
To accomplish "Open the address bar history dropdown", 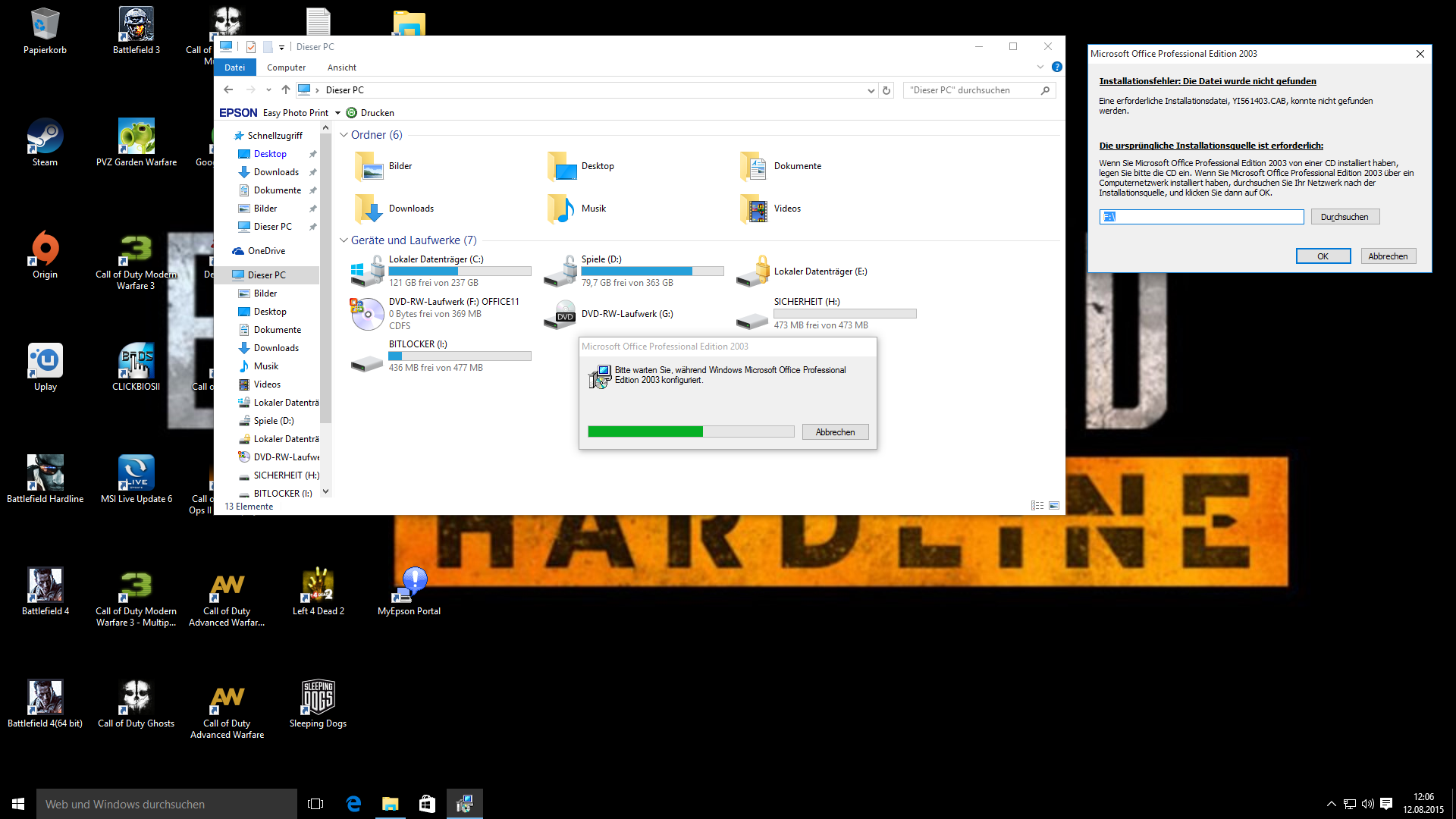I will click(871, 90).
